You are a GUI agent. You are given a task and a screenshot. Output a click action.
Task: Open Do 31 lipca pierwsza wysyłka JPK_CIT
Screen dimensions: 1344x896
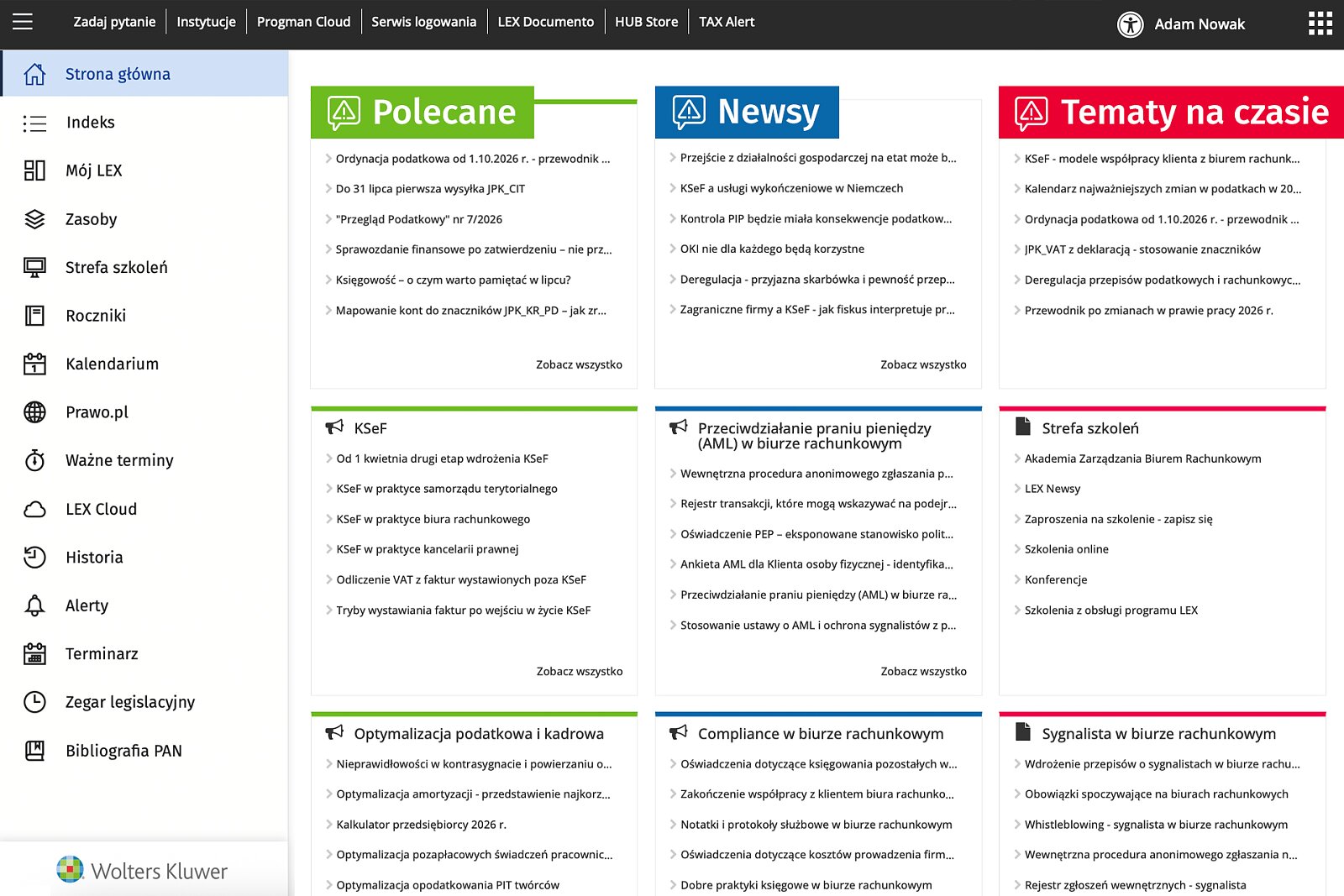430,189
